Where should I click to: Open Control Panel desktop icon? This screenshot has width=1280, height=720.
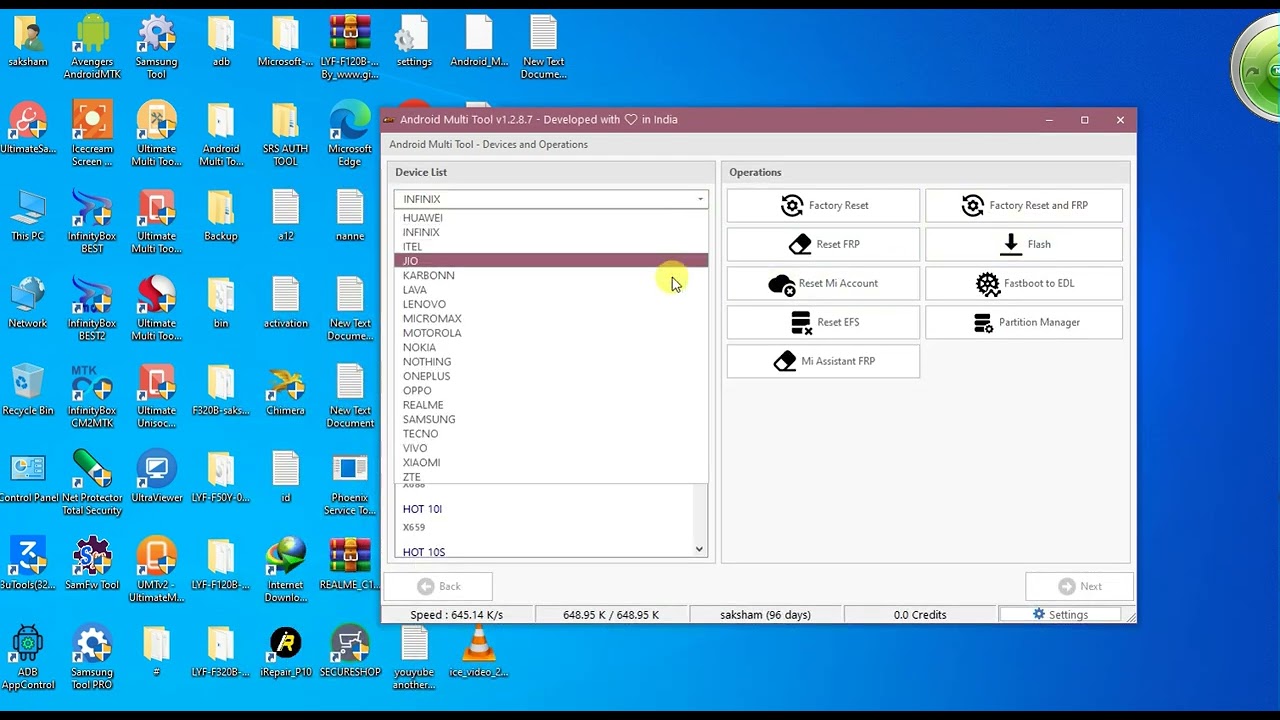[28, 477]
